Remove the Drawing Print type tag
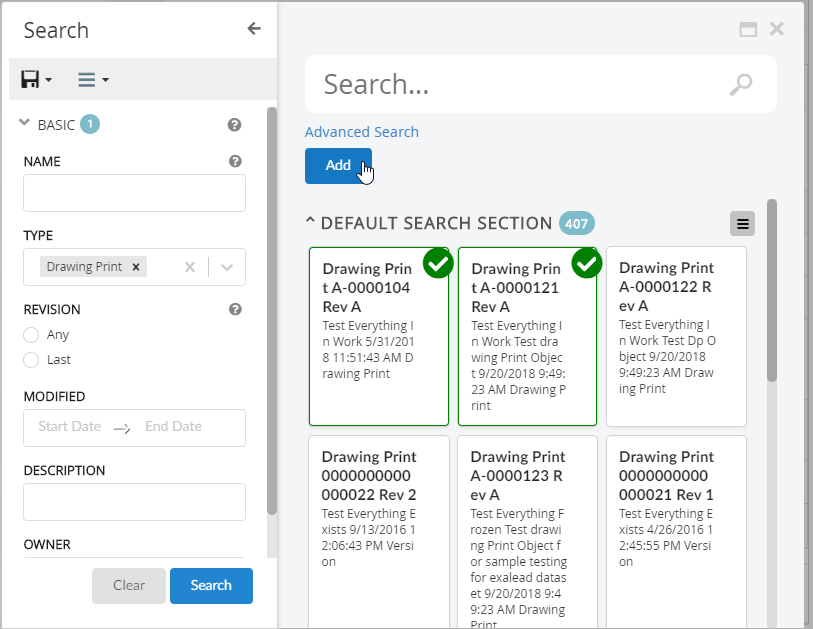Viewport: 813px width, 629px height. [x=136, y=267]
